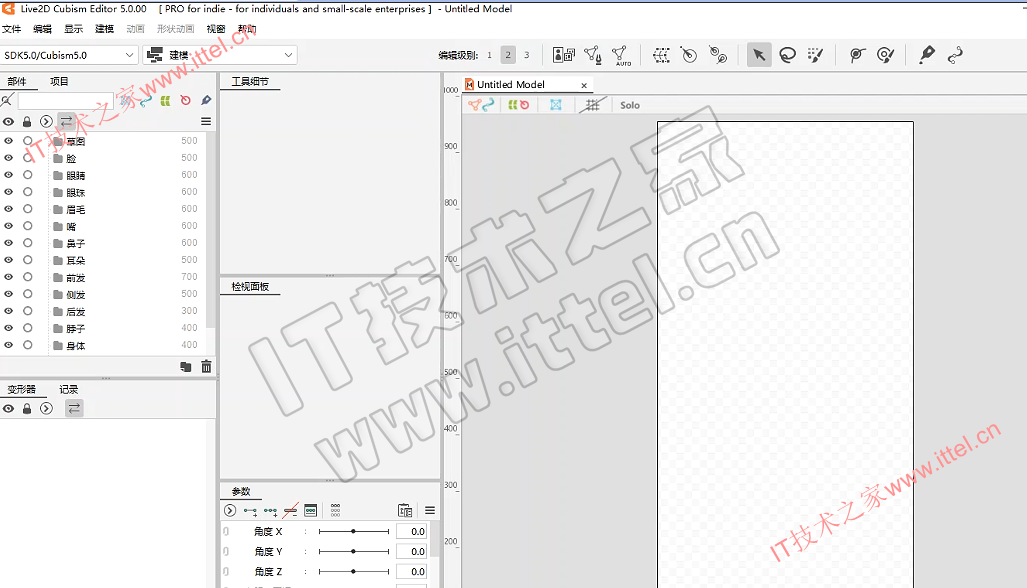Click the pen filter icon in parts panel

206,100
